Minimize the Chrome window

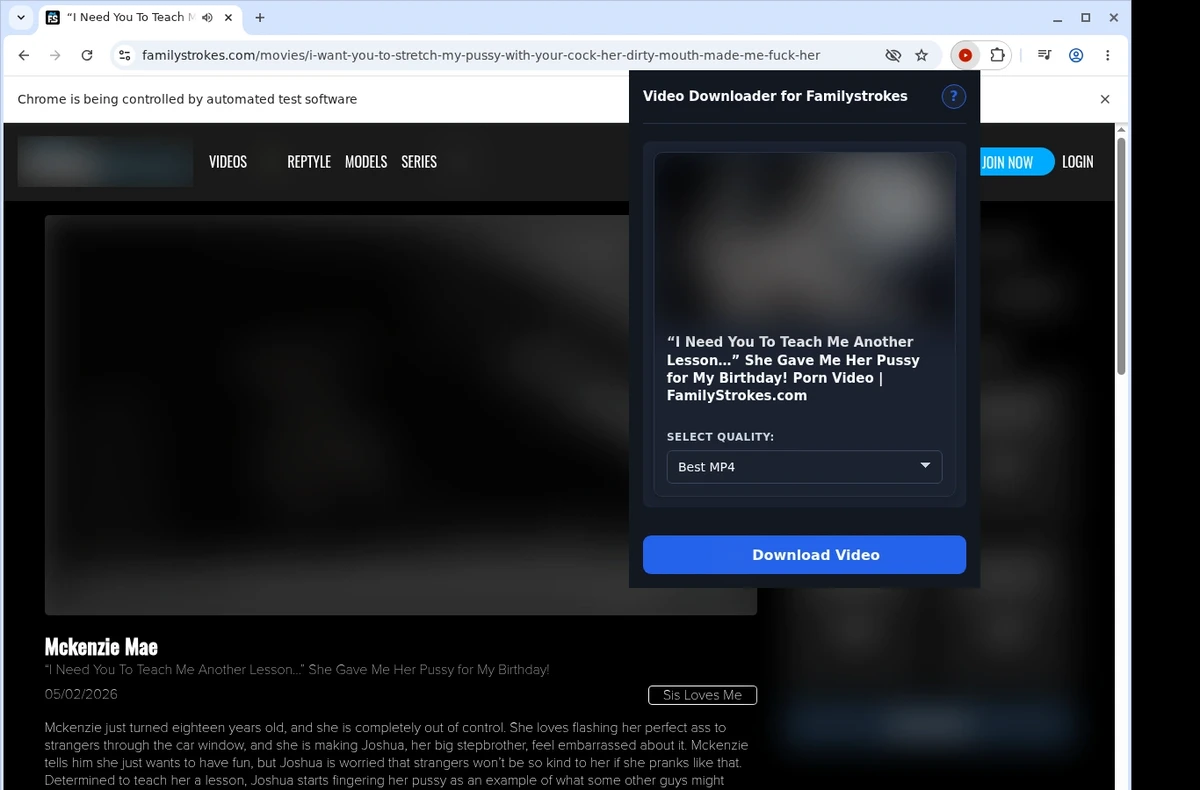click(x=1057, y=17)
